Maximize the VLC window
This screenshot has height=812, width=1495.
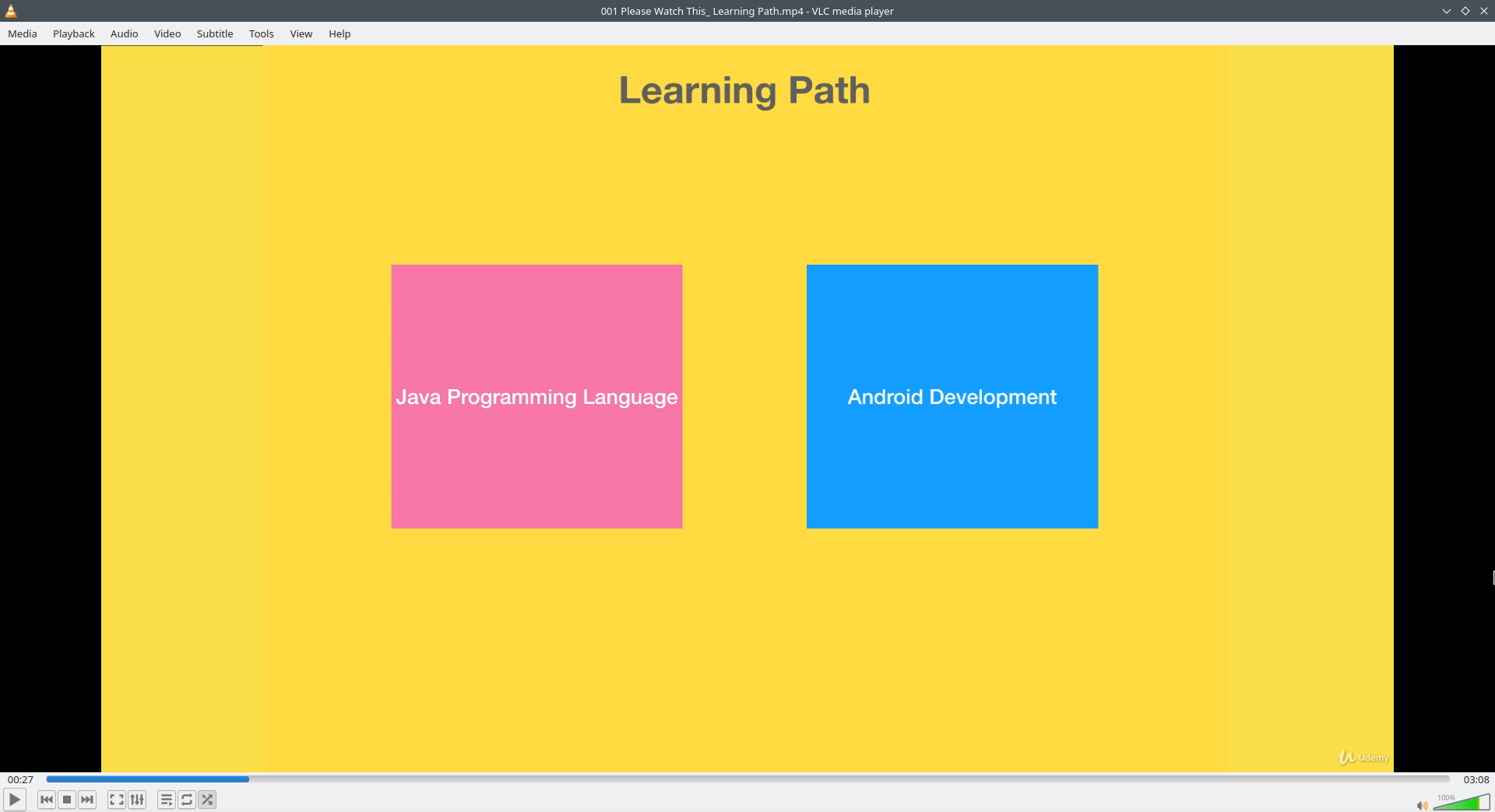point(1465,11)
